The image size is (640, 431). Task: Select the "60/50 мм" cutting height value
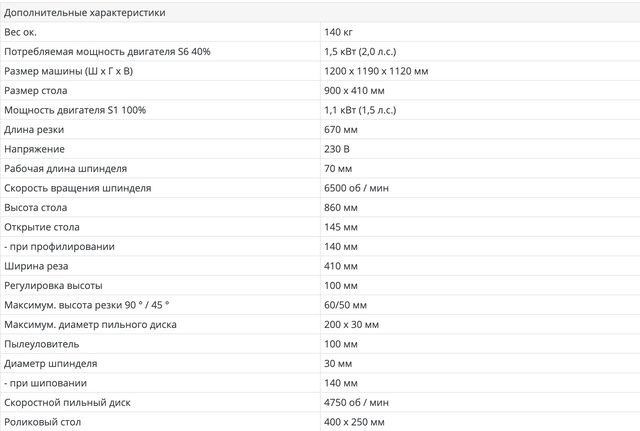[x=346, y=305]
